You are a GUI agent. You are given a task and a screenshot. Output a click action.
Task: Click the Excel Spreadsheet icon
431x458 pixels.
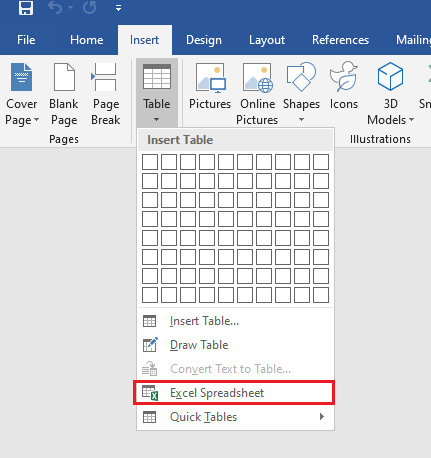pos(150,393)
